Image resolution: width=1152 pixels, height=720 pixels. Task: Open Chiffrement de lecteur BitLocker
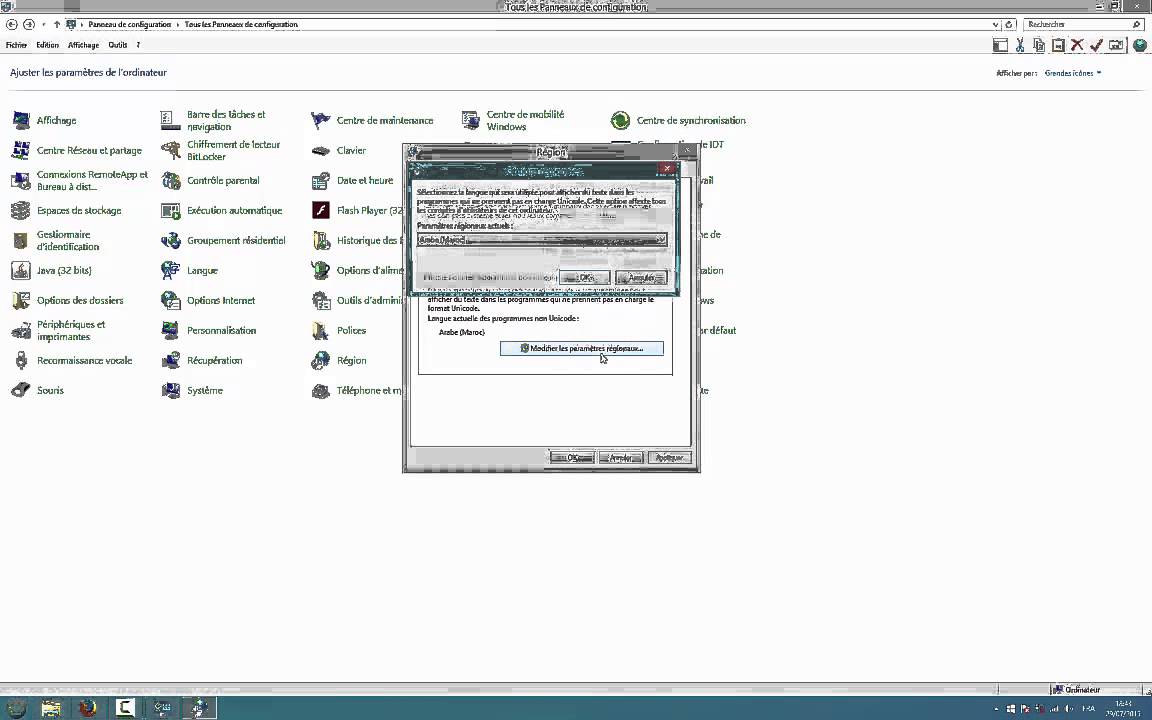(x=221, y=151)
